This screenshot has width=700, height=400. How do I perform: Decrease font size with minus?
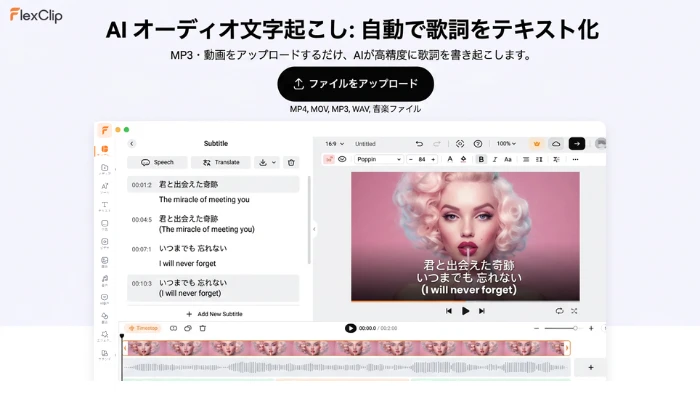tap(411, 159)
